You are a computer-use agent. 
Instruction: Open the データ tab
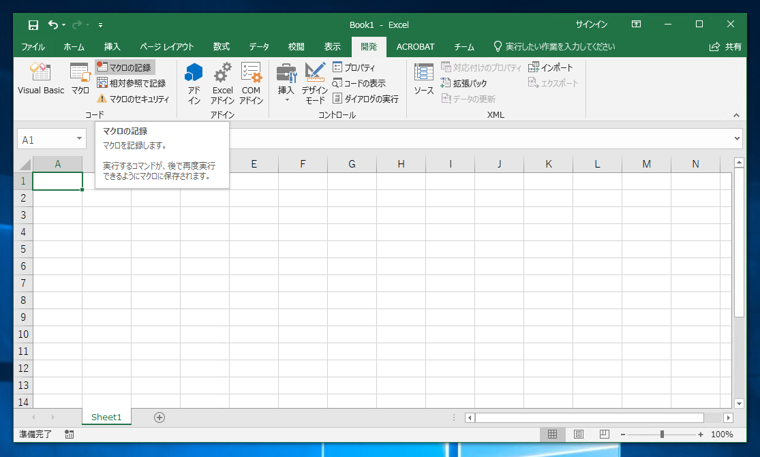[x=259, y=47]
